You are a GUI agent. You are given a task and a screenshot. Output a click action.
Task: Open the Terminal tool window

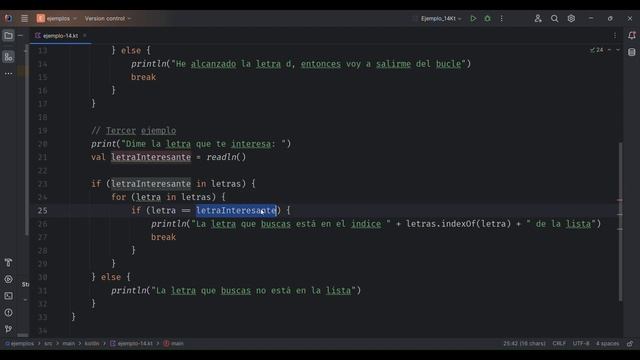point(8,296)
